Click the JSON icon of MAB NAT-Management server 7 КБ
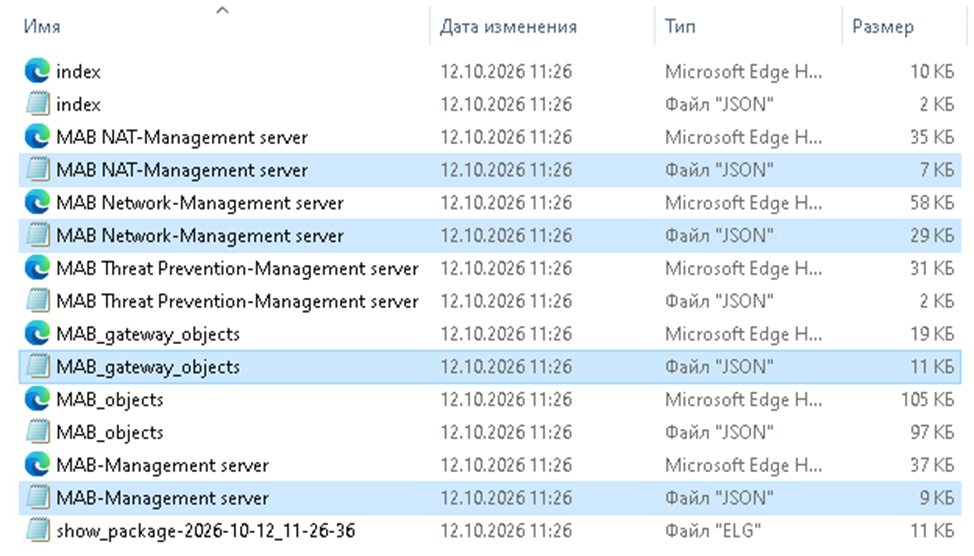The width and height of the screenshot is (974, 556). tap(37, 170)
